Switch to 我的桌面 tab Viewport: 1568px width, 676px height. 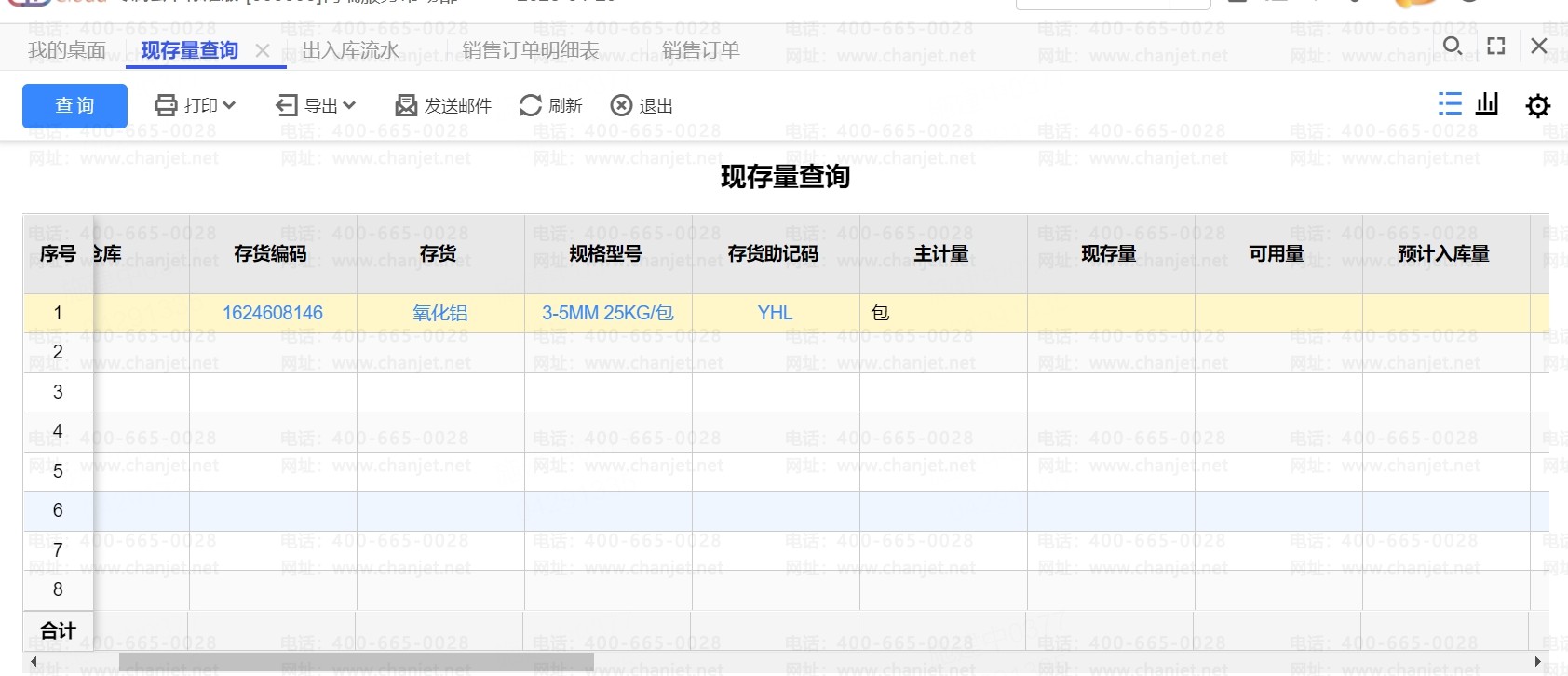(x=67, y=50)
